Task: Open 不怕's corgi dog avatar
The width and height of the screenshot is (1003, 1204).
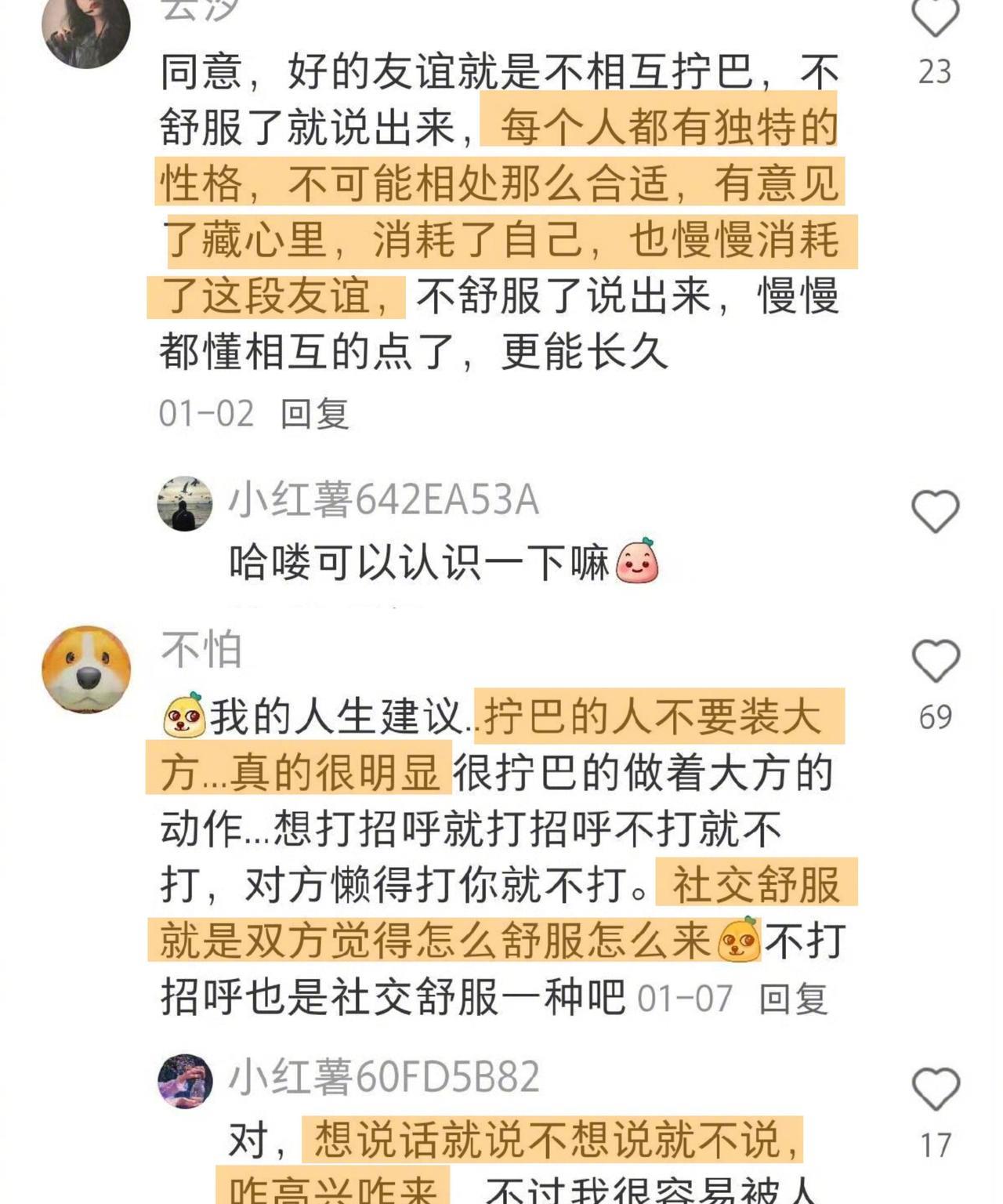Action: 86,669
